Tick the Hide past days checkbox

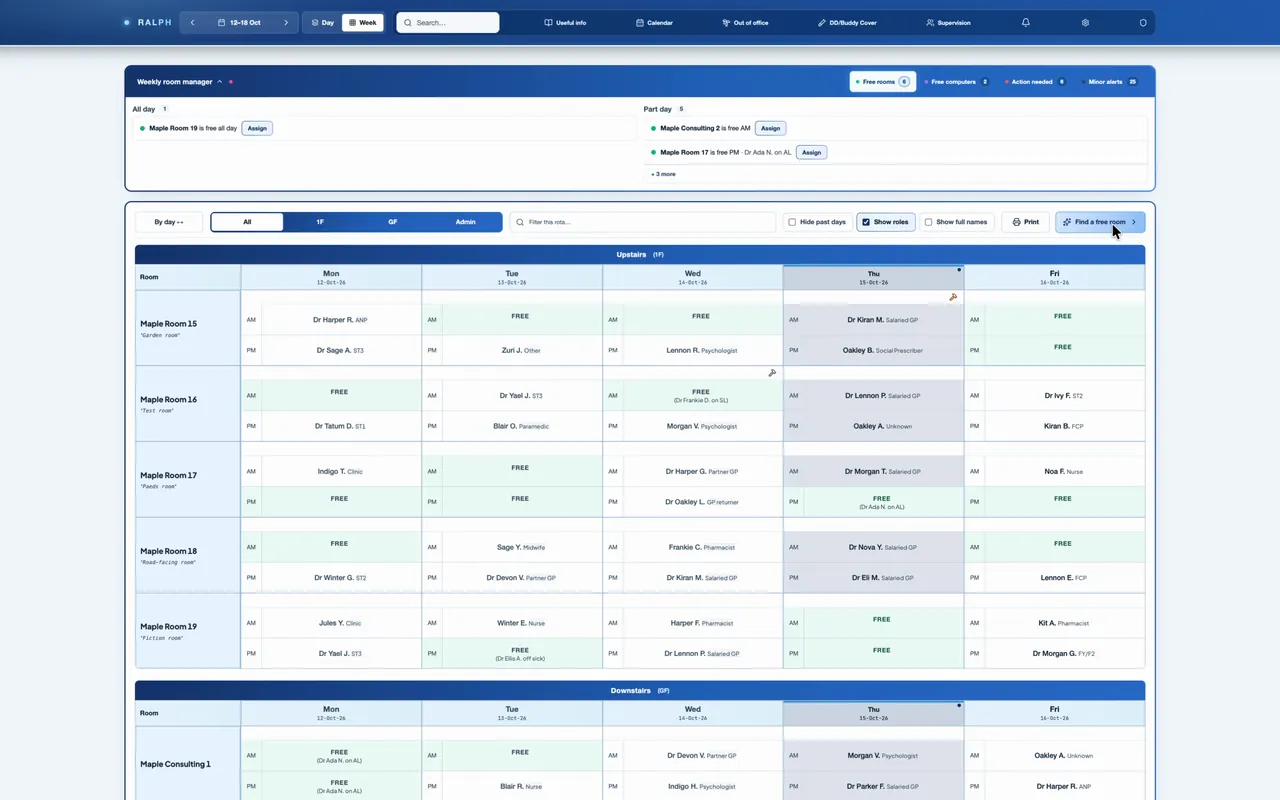click(x=792, y=222)
